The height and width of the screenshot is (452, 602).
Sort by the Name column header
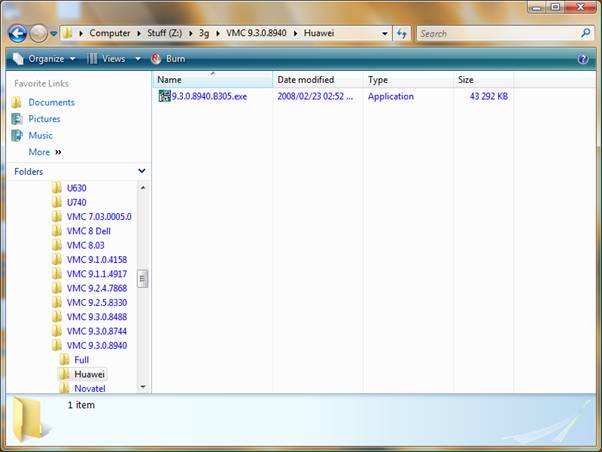[170, 79]
